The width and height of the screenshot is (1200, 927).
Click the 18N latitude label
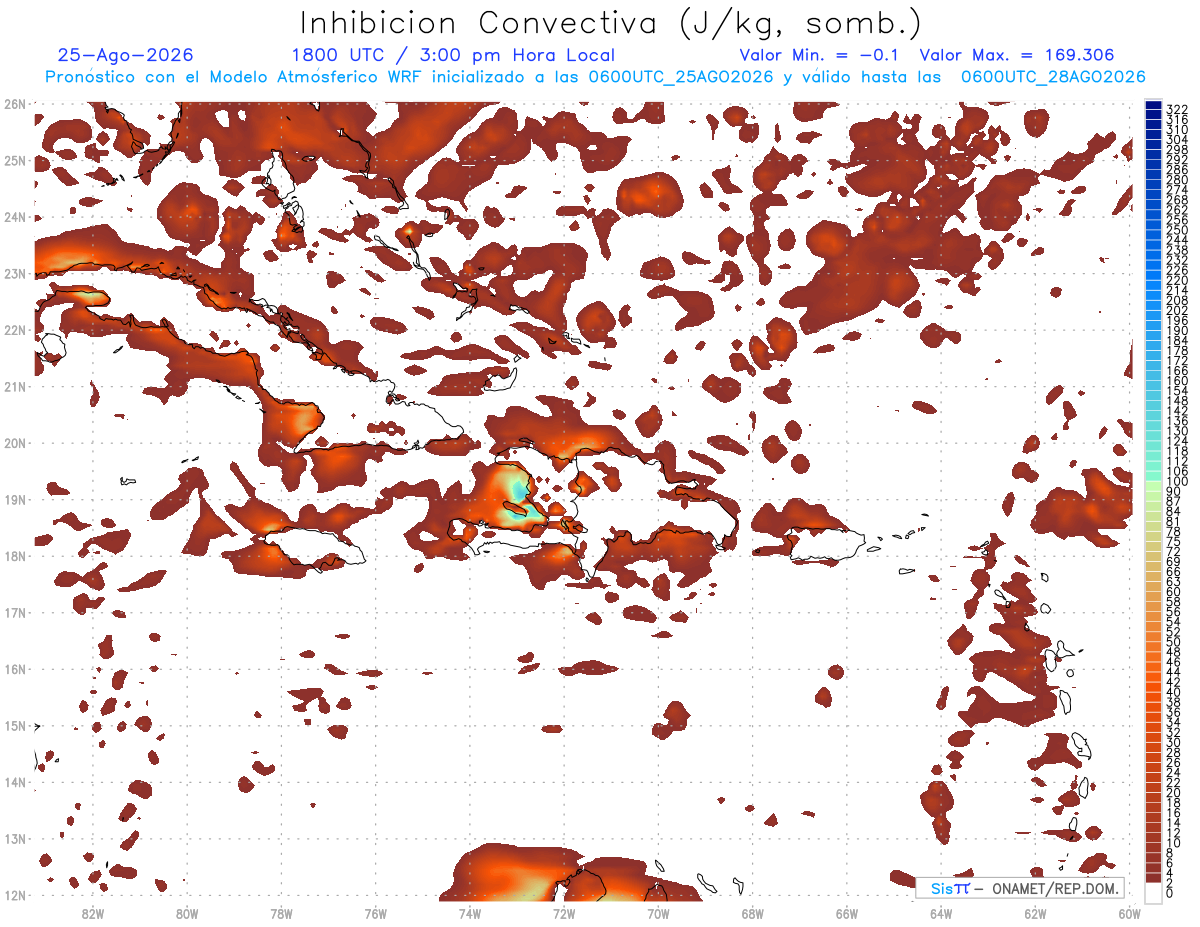pos(14,556)
